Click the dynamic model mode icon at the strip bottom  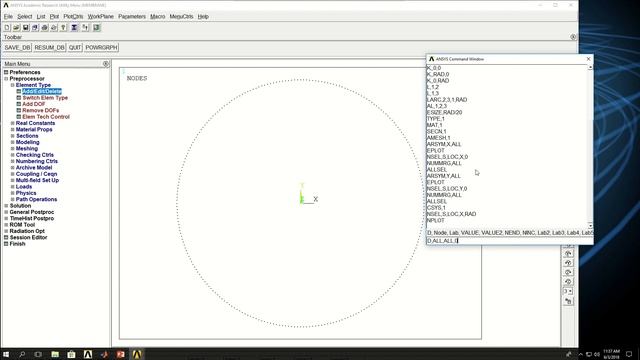[x=568, y=301]
